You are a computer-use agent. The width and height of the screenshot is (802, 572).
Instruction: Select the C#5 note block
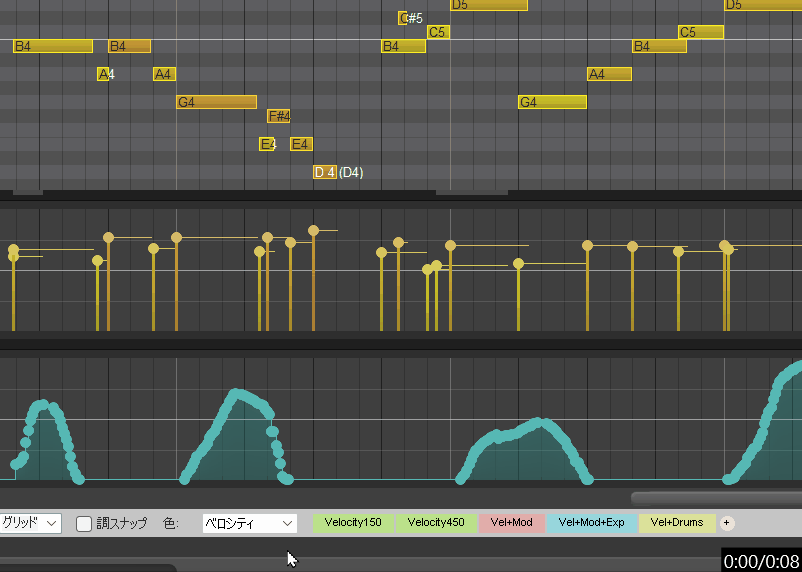pyautogui.click(x=403, y=18)
